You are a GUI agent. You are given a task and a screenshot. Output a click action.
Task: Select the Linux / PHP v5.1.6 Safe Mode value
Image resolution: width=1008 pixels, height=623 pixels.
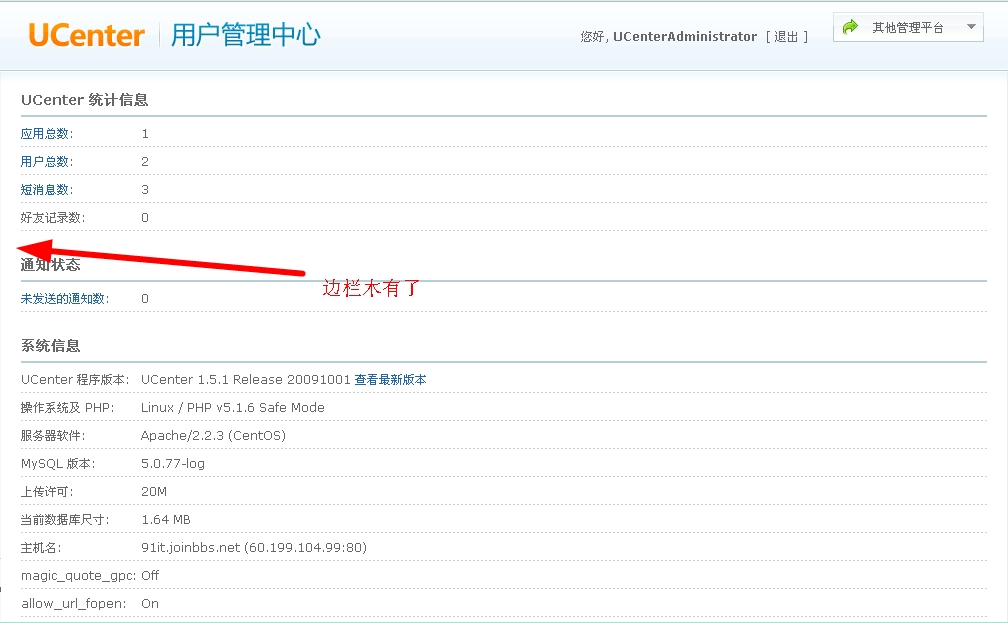tap(233, 408)
